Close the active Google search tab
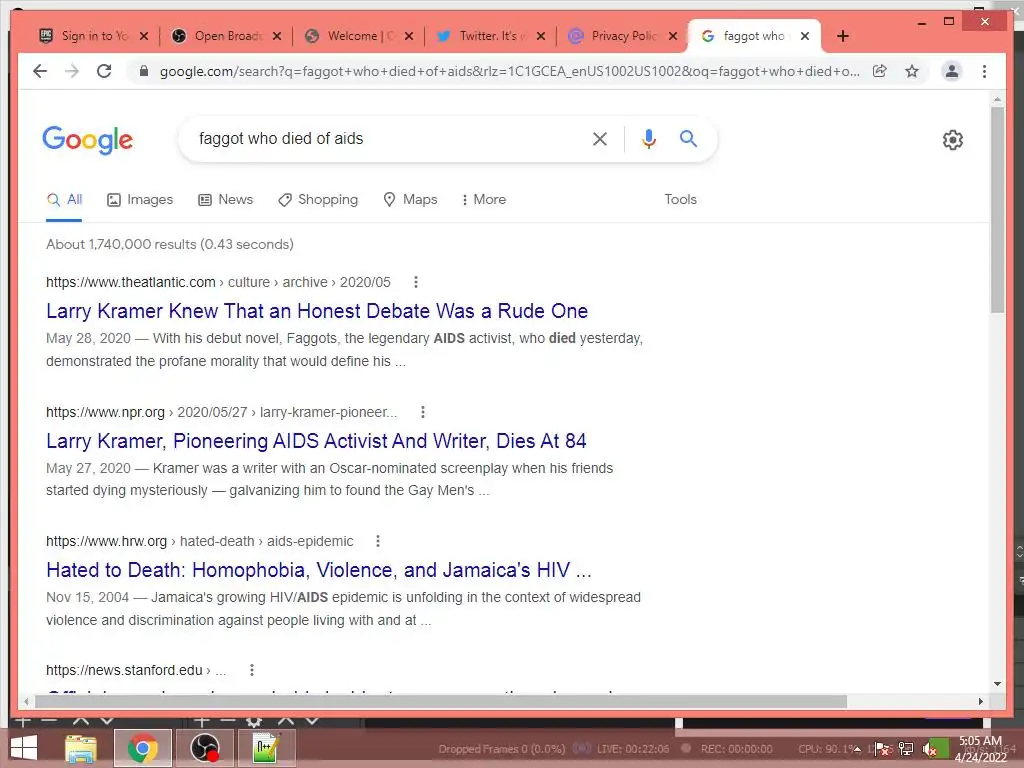1024x768 pixels. 805,36
